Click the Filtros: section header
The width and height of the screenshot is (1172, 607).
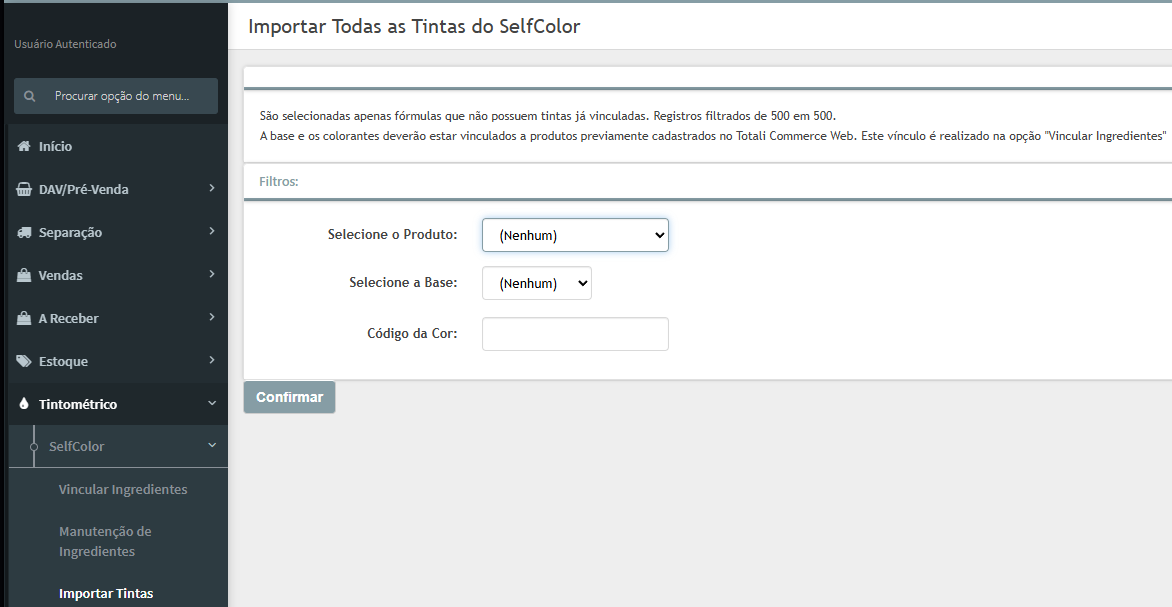coord(279,182)
